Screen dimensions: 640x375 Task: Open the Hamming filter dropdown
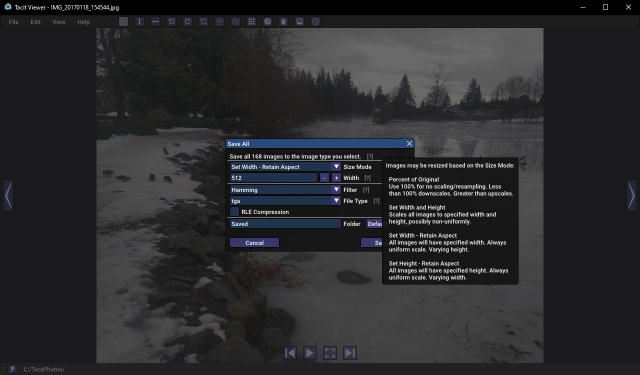[285, 190]
